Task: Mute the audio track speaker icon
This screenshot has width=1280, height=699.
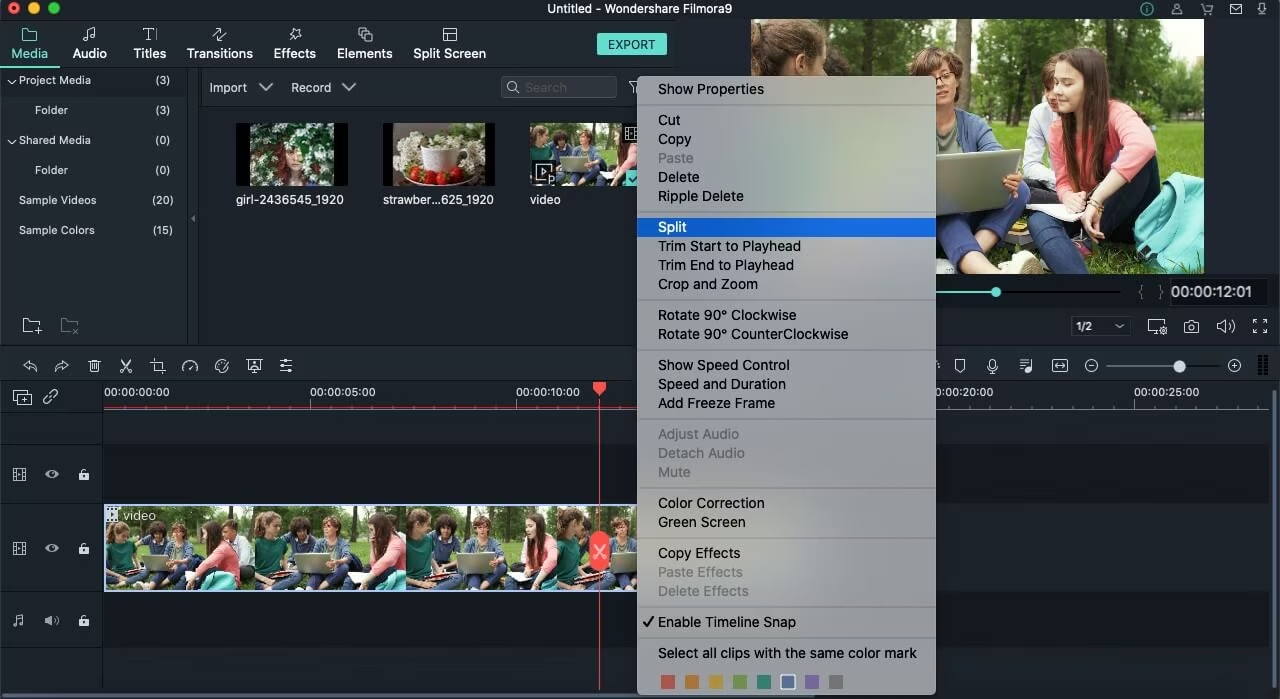Action: pos(52,620)
